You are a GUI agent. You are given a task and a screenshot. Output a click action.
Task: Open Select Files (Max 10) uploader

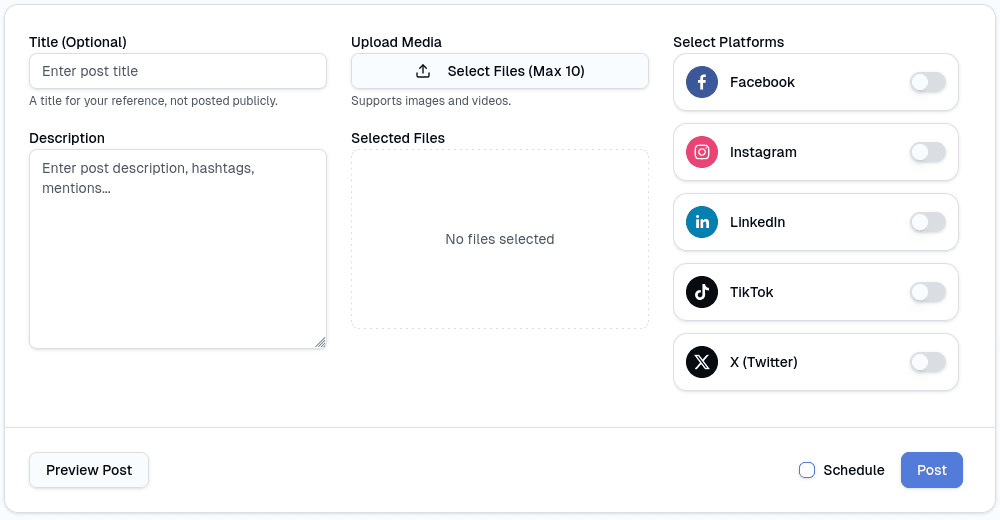[500, 71]
